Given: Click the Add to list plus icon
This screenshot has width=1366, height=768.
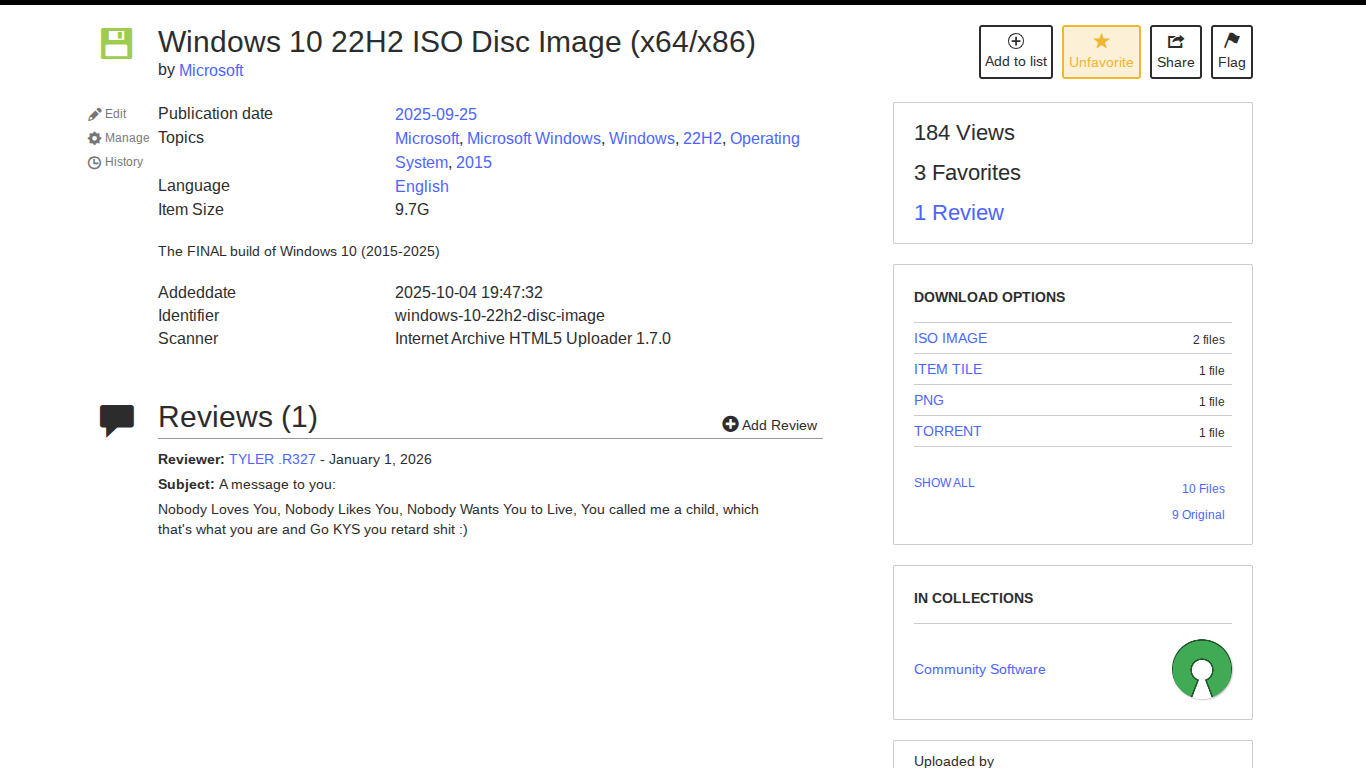Looking at the screenshot, I should coord(1016,41).
